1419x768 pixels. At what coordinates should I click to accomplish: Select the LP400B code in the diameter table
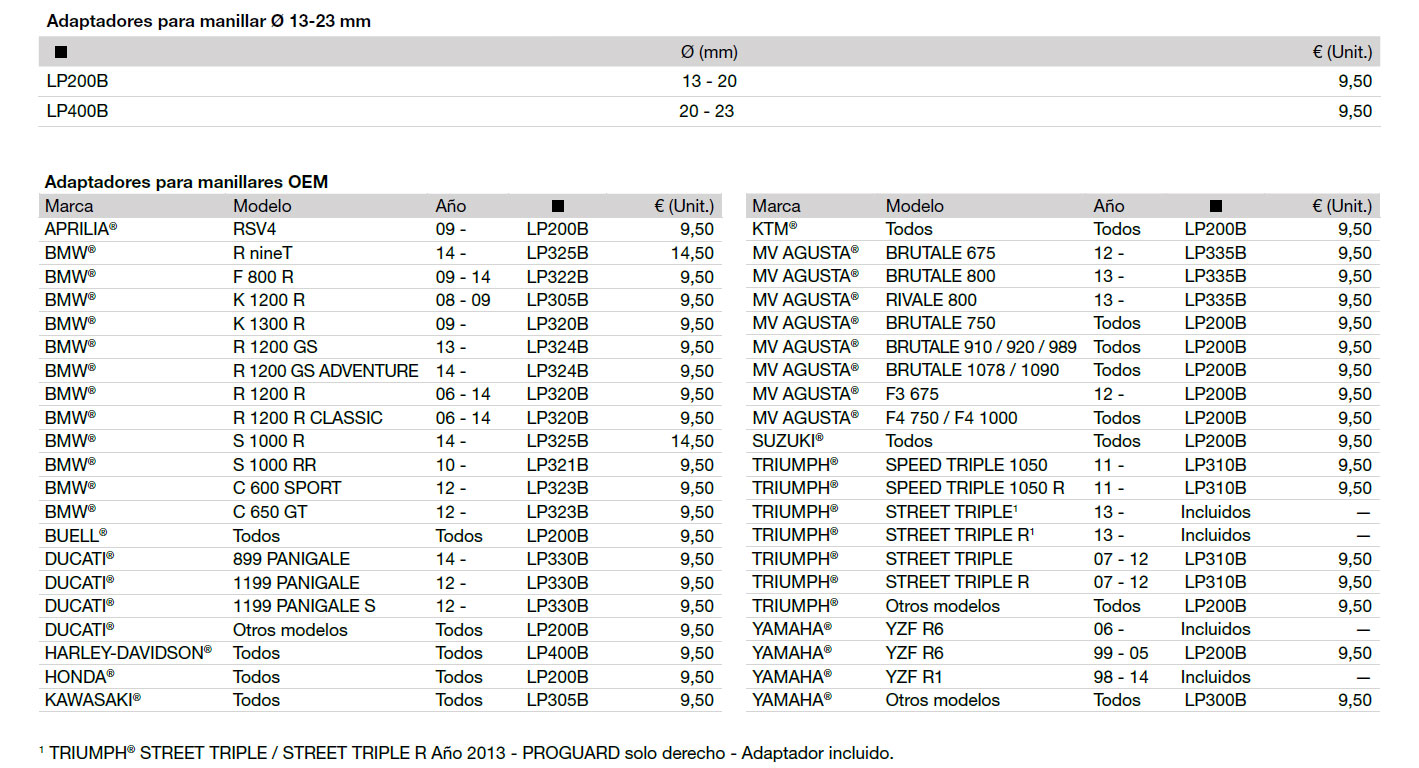(x=77, y=111)
